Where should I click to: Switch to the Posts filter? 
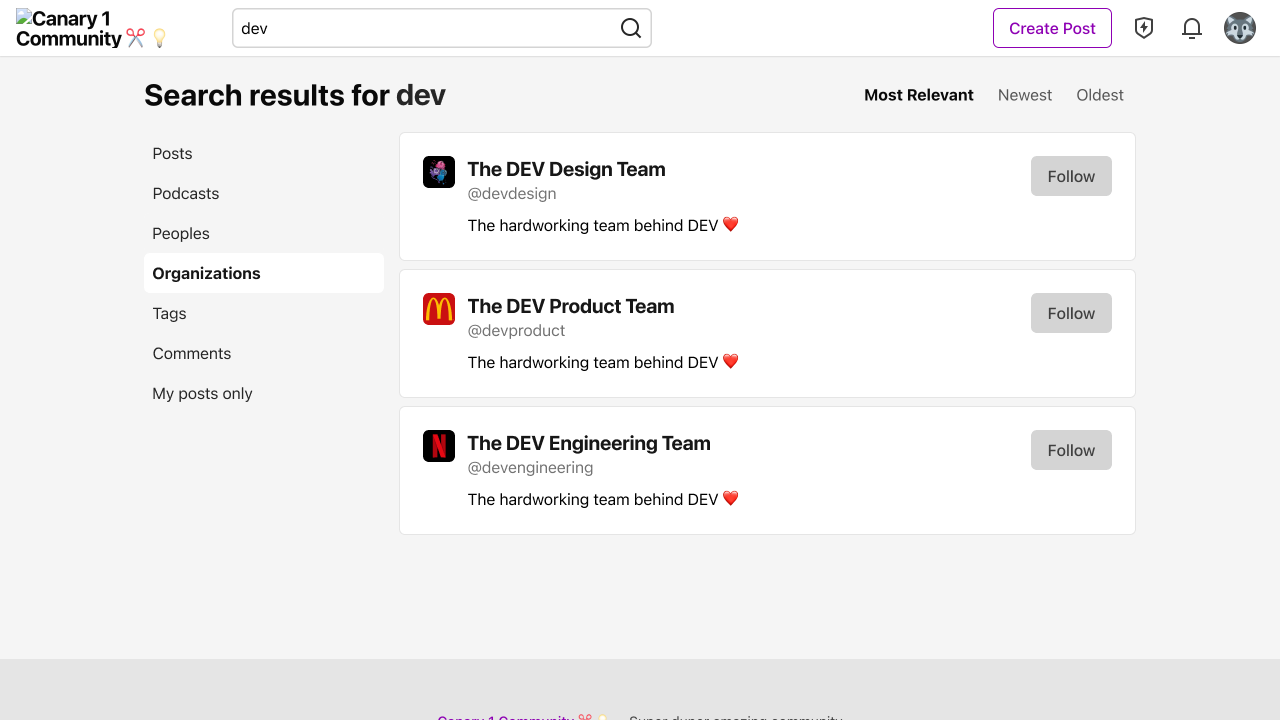(x=172, y=153)
